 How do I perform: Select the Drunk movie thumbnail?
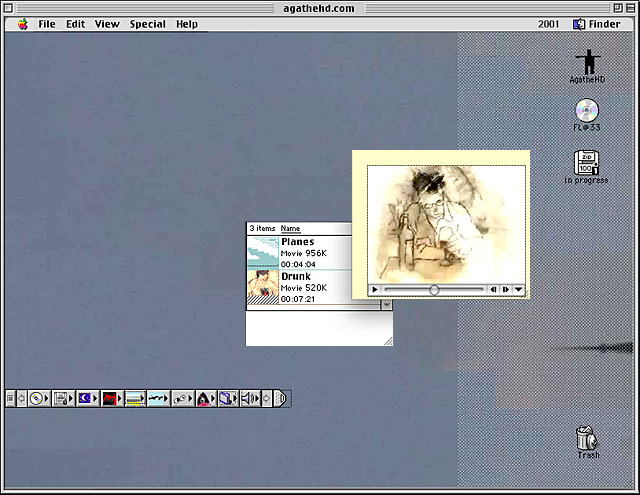[263, 286]
